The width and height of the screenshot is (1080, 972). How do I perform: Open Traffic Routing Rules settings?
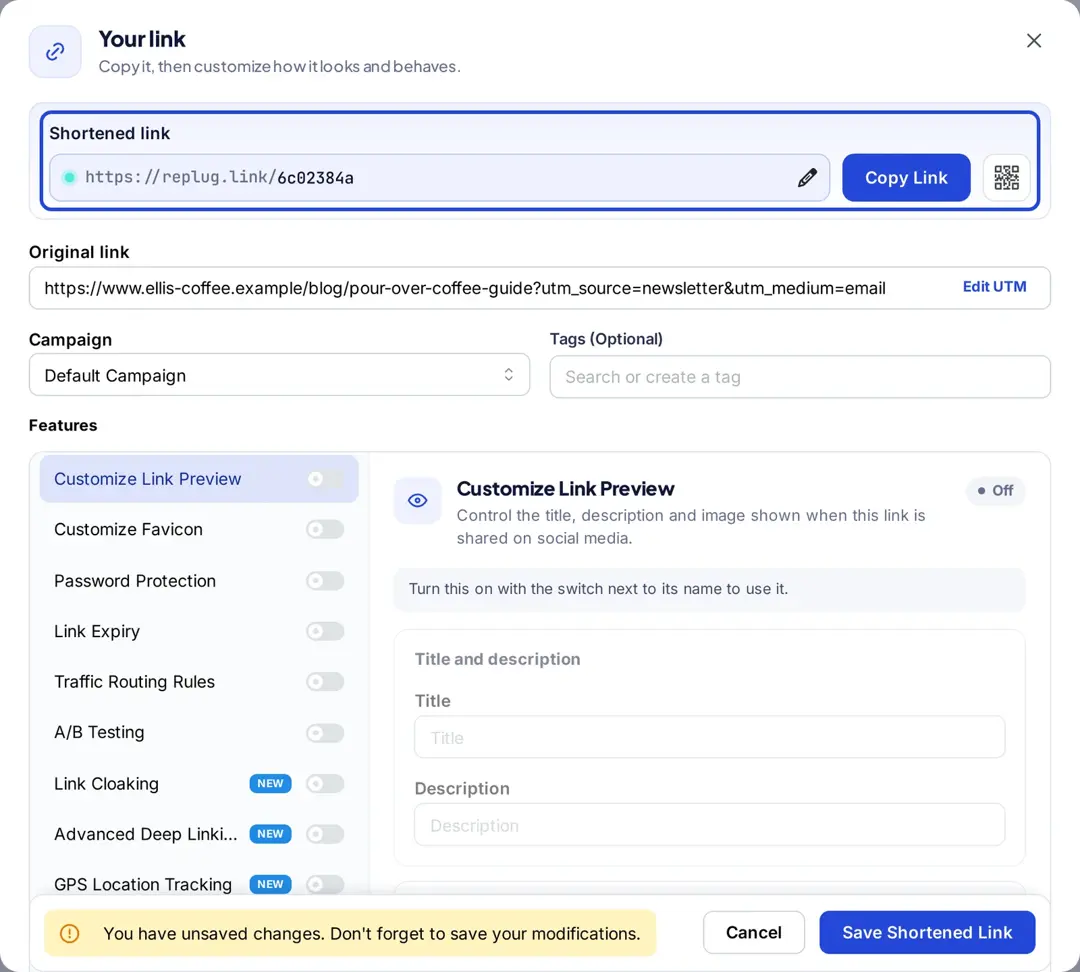(x=199, y=681)
